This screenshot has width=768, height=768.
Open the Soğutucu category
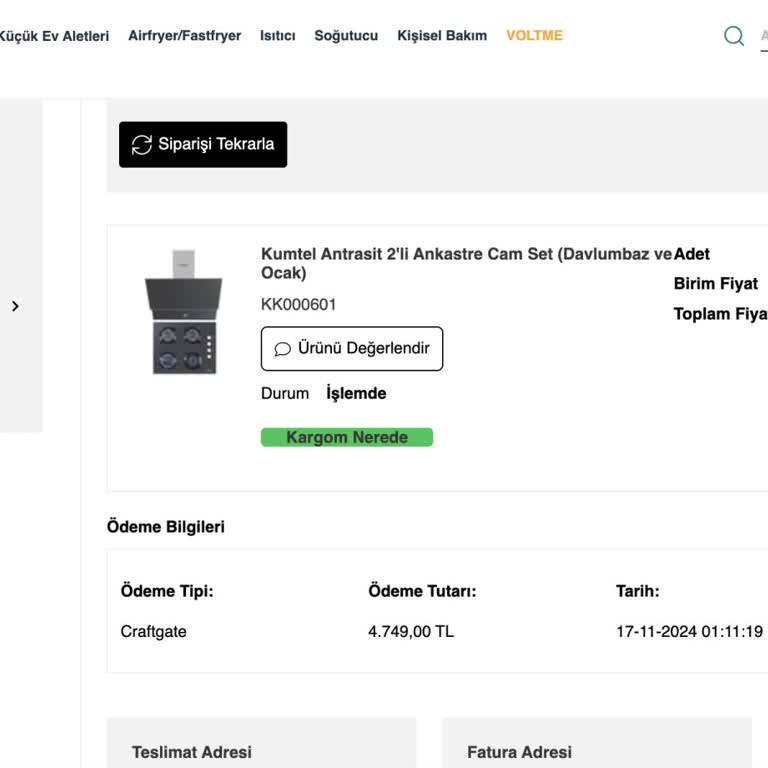tap(346, 36)
